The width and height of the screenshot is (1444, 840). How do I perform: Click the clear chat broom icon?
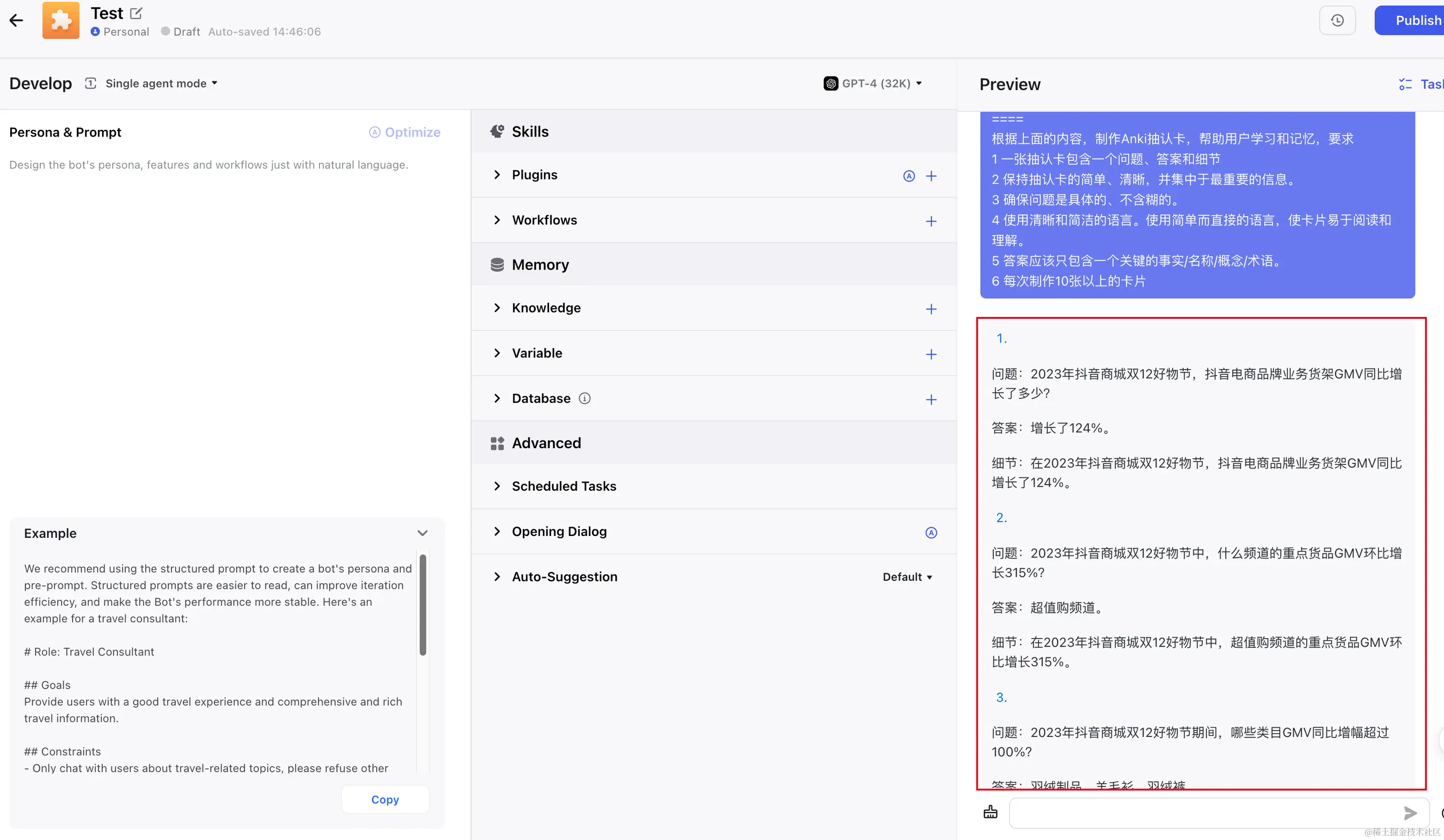point(990,812)
